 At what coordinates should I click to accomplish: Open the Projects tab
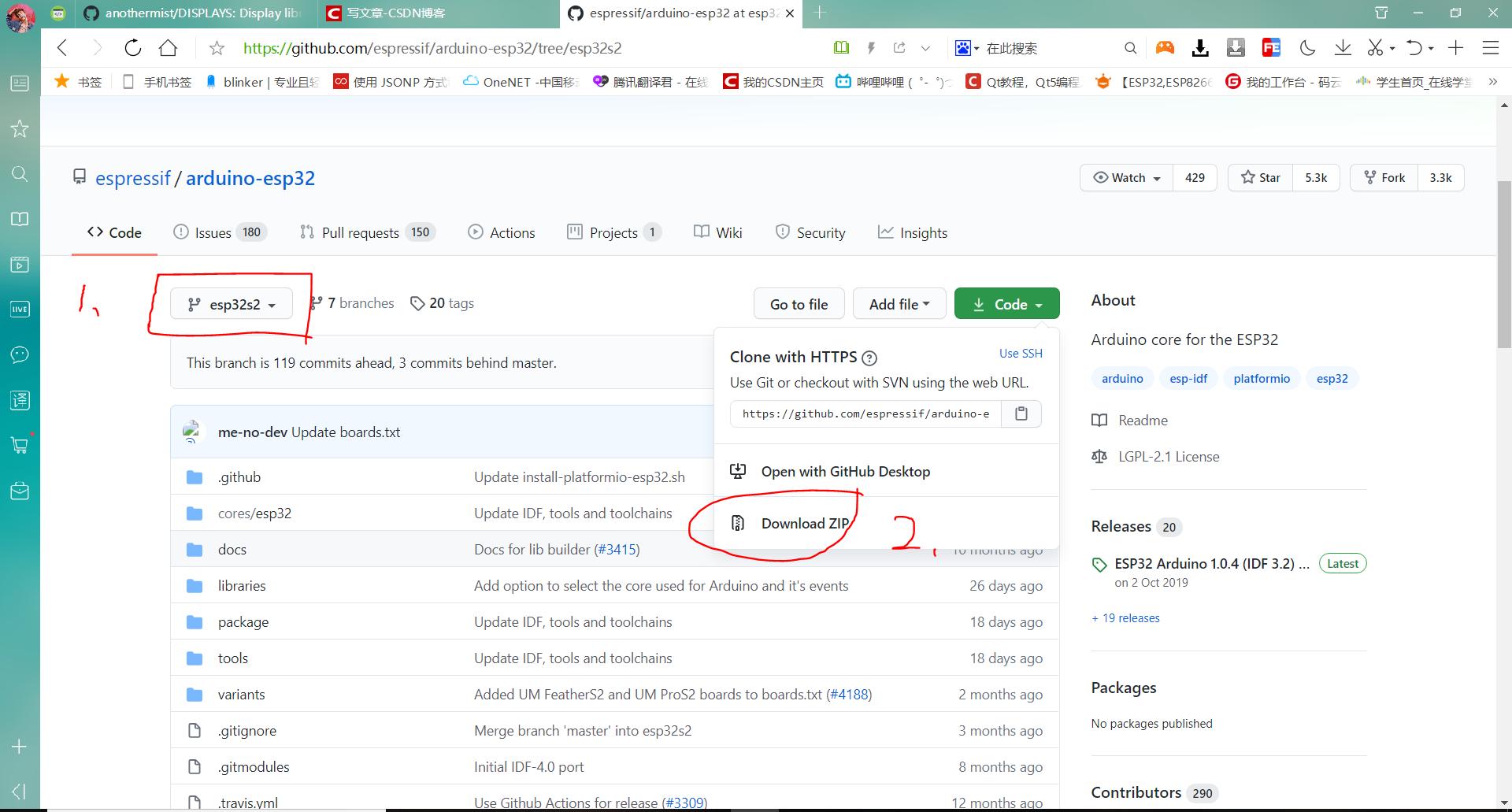614,232
